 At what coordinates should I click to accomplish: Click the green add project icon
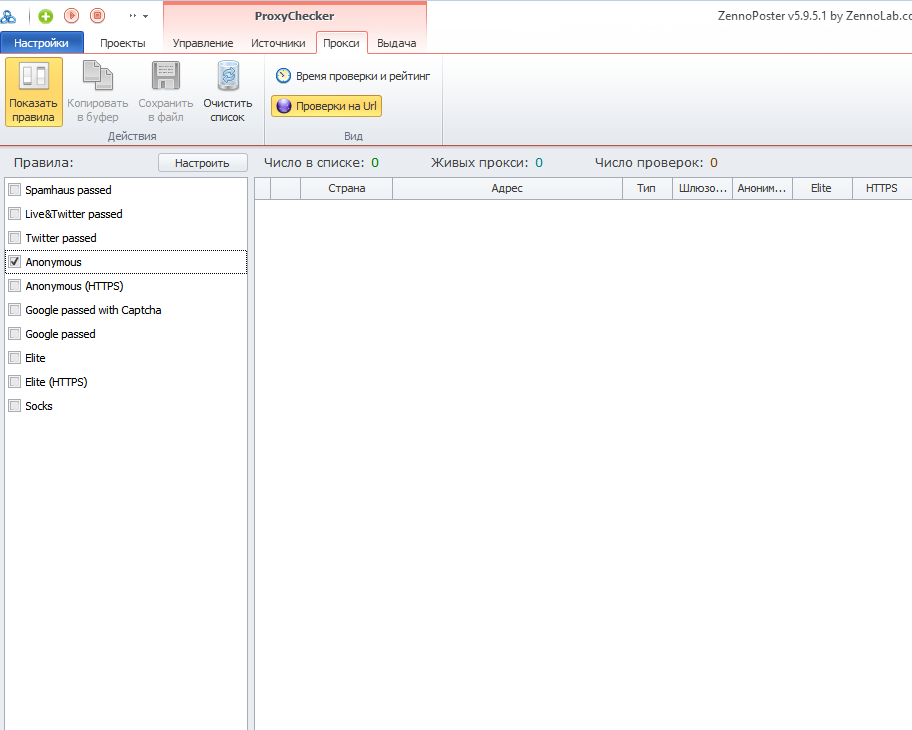point(45,16)
